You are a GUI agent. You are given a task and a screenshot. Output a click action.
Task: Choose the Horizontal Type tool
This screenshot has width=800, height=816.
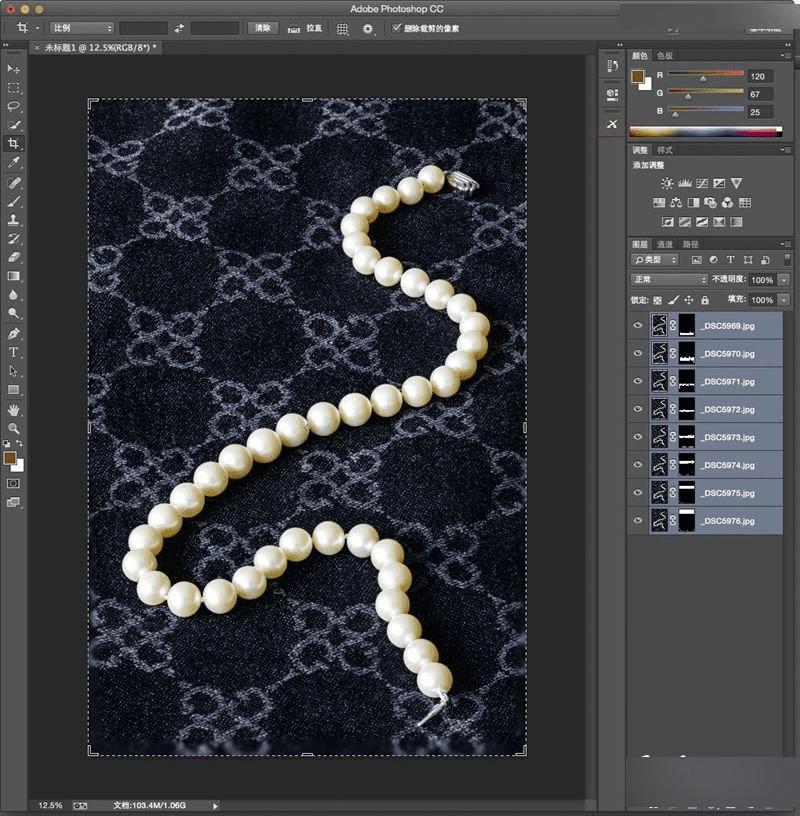click(x=14, y=352)
